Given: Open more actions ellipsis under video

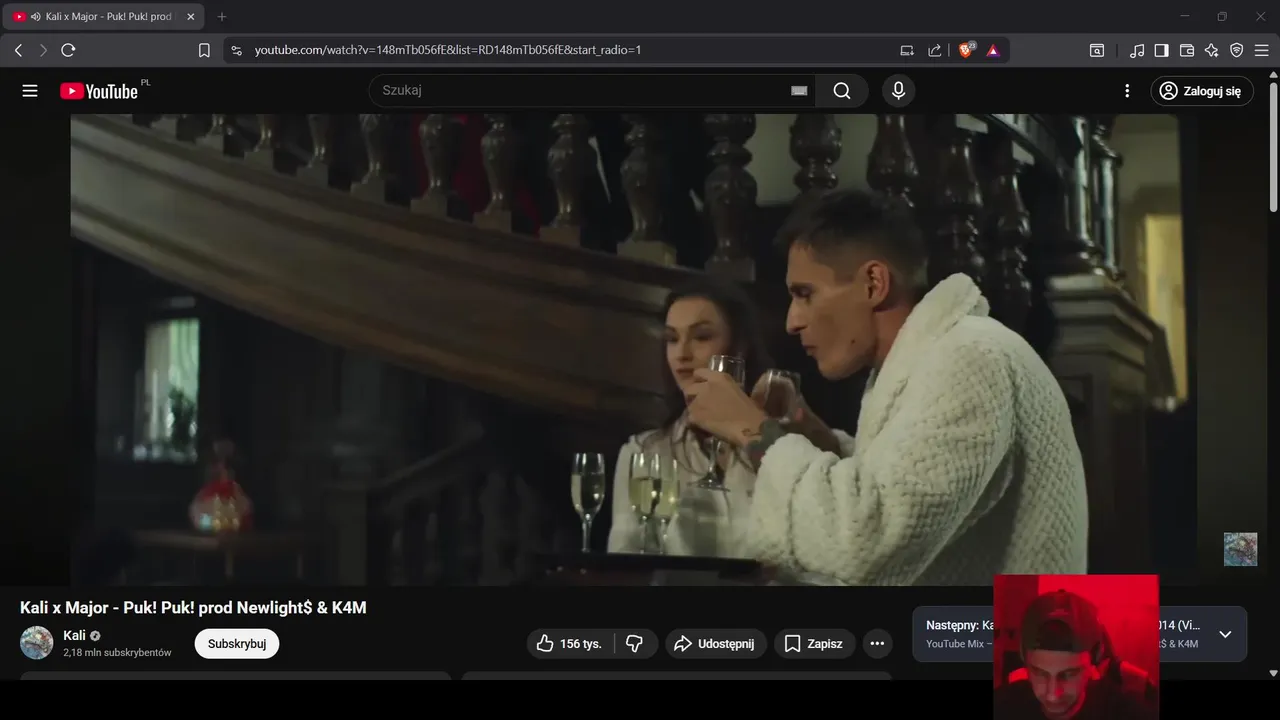Looking at the screenshot, I should pos(877,644).
